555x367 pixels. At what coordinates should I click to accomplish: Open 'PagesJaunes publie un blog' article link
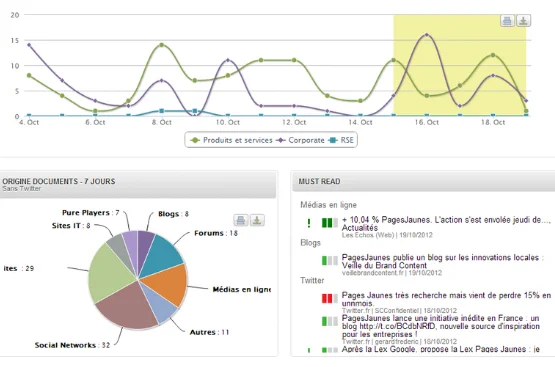442,261
